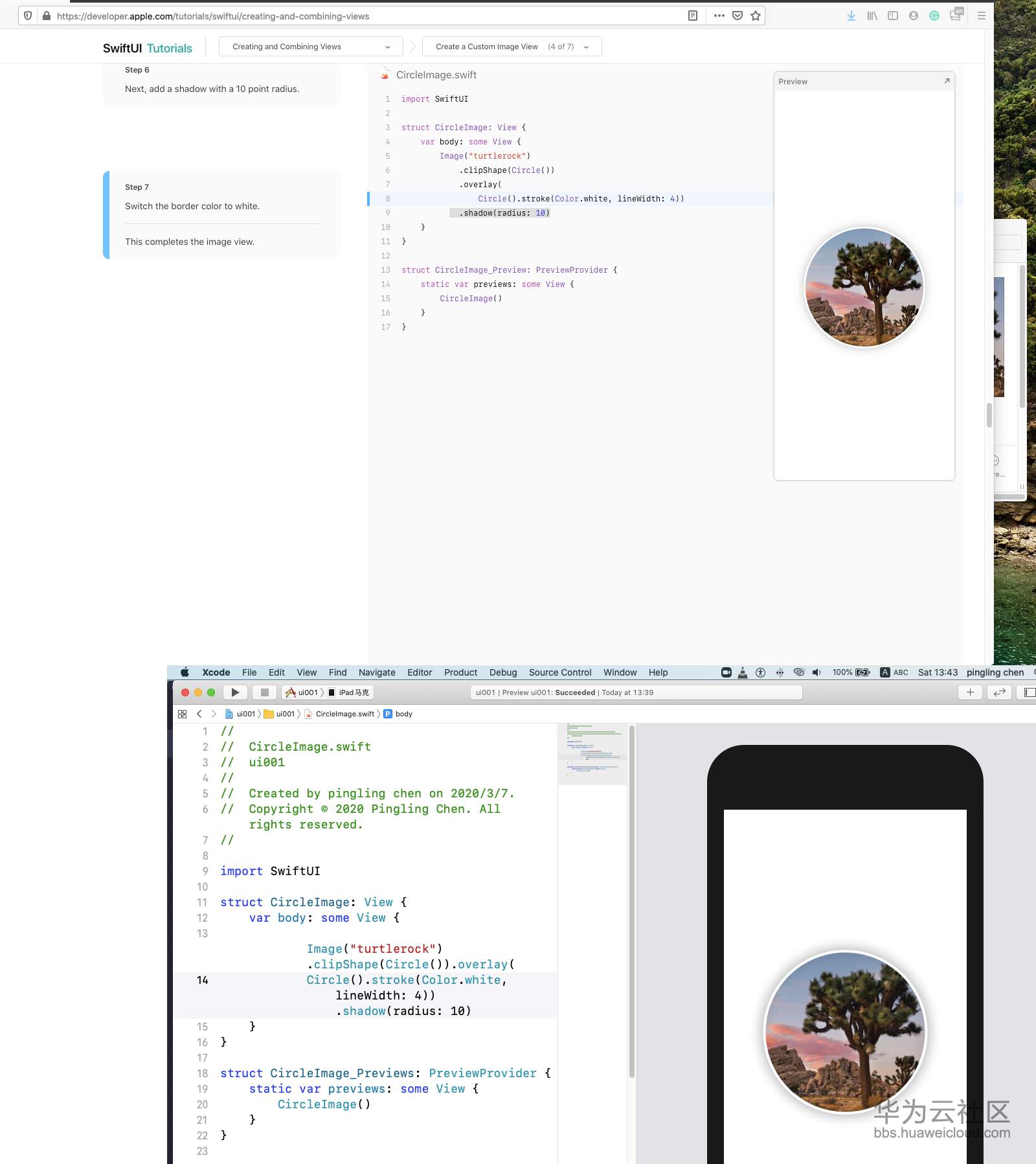This screenshot has width=1036, height=1164.
Task: Toggle Xcode code review arrows button
Action: pos(1000,692)
